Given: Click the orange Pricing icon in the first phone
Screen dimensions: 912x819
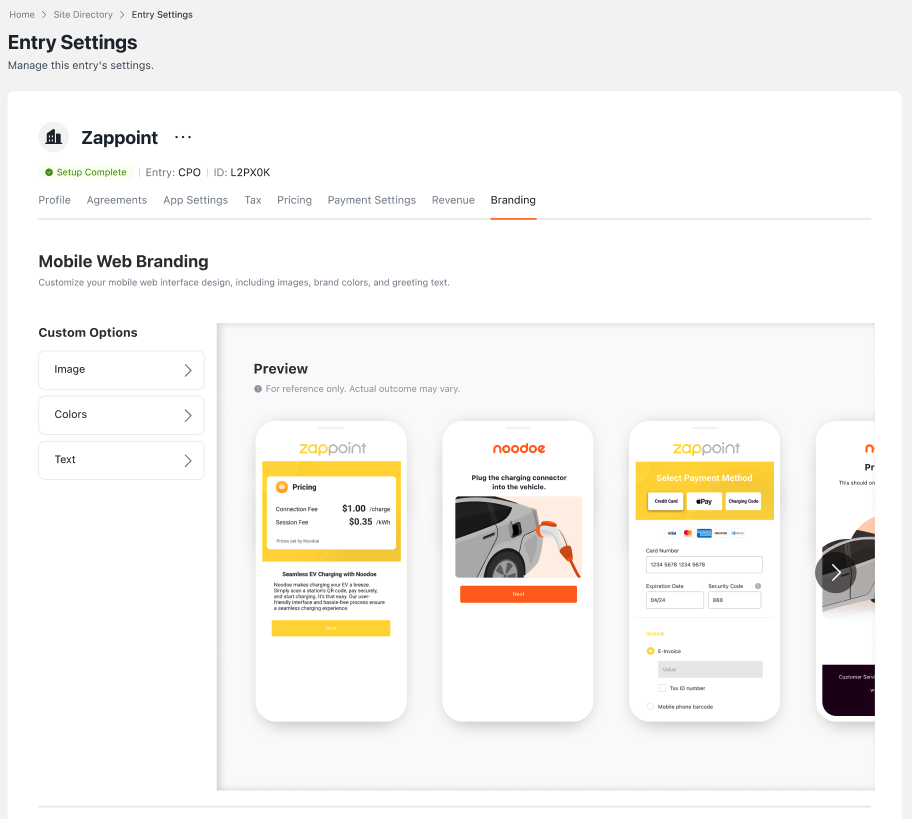Looking at the screenshot, I should pos(281,487).
